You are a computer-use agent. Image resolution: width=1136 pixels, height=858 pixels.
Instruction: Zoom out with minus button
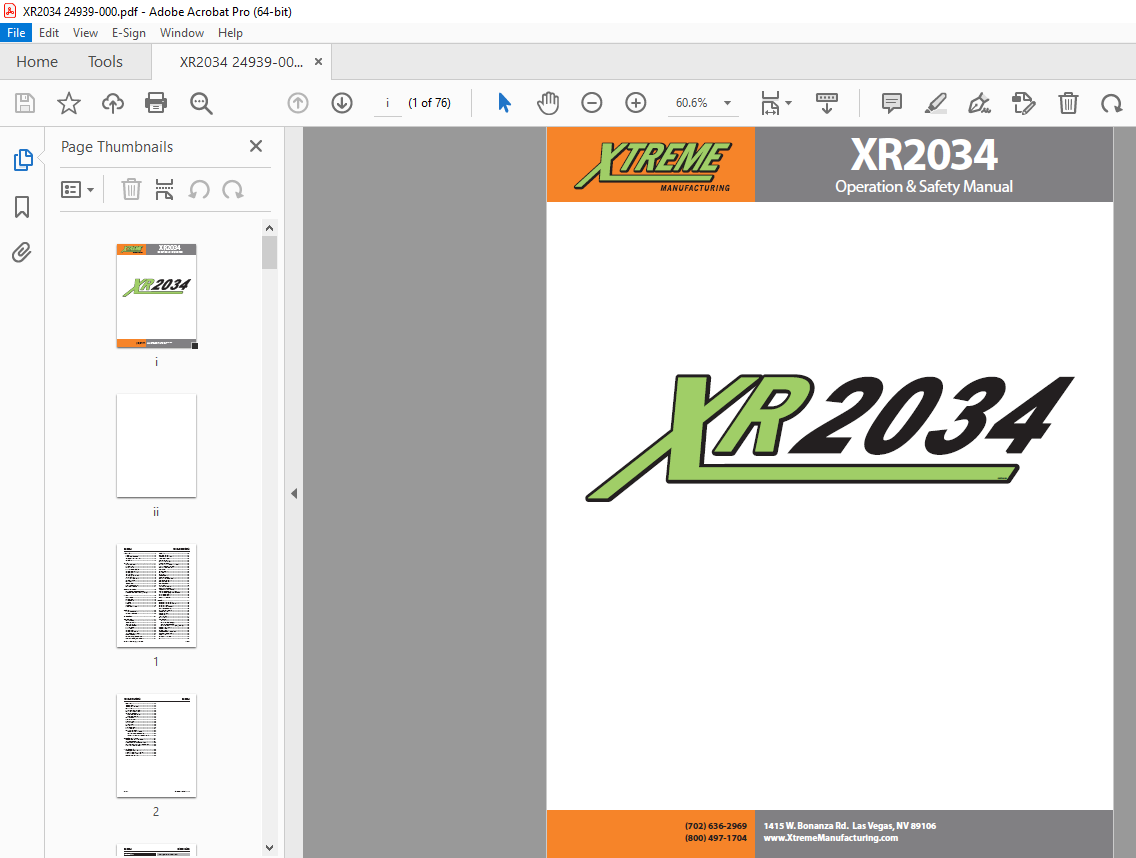tap(592, 103)
